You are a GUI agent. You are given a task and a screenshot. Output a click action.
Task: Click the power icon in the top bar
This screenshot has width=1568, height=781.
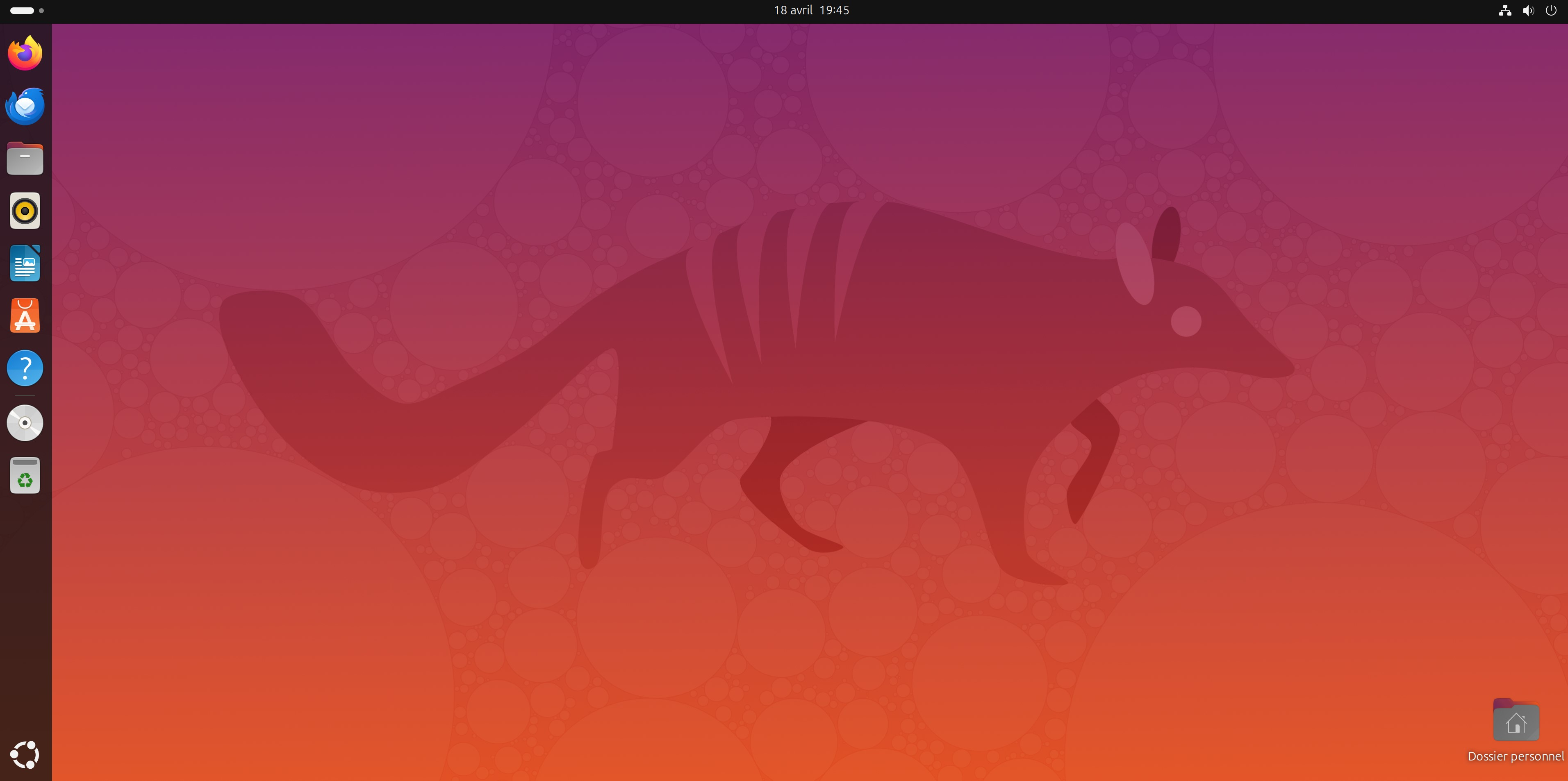pyautogui.click(x=1552, y=10)
